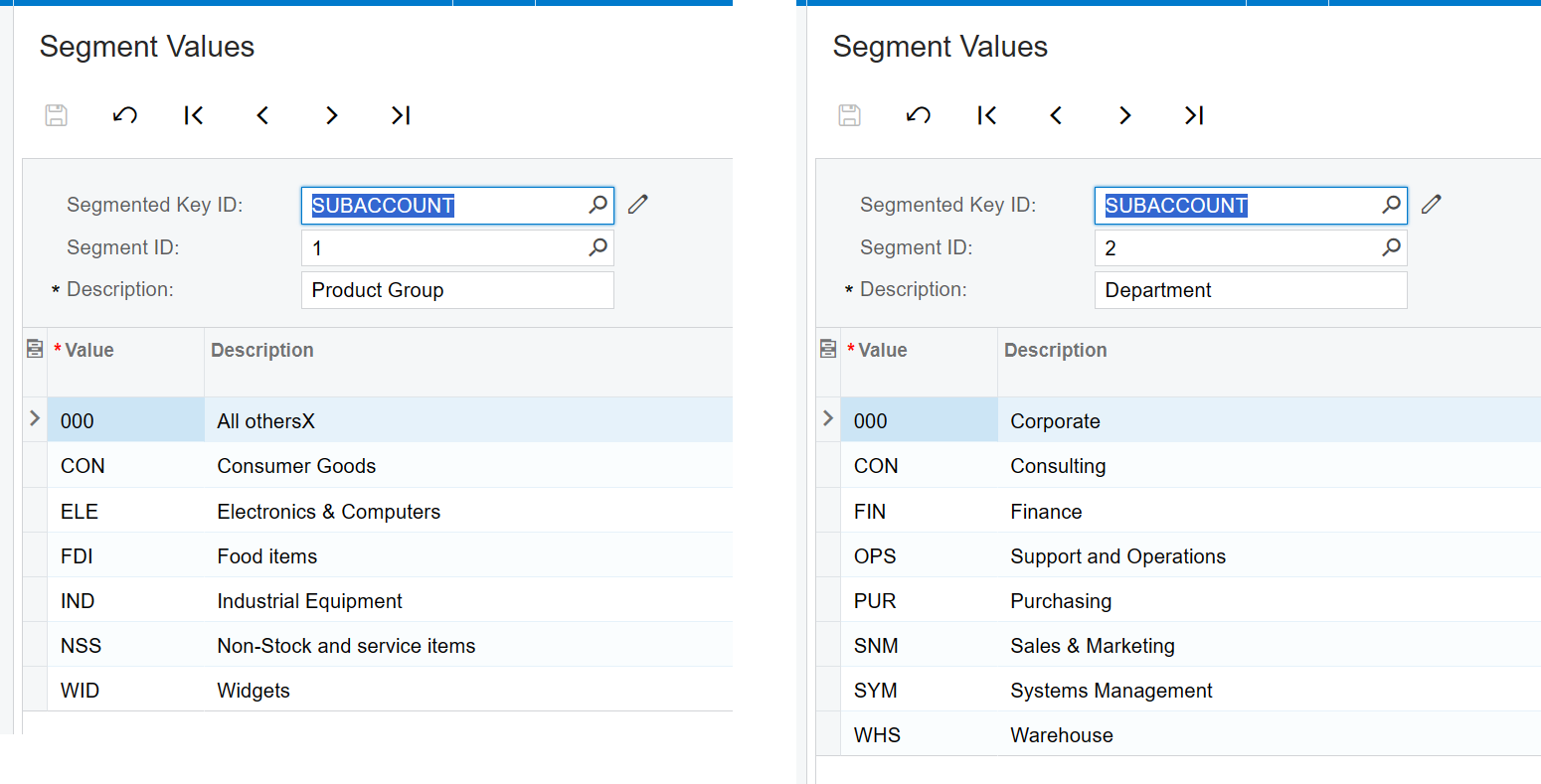Viewport: 1541px width, 784px height.
Task: Select the Corporate description cell
Action: click(1270, 420)
